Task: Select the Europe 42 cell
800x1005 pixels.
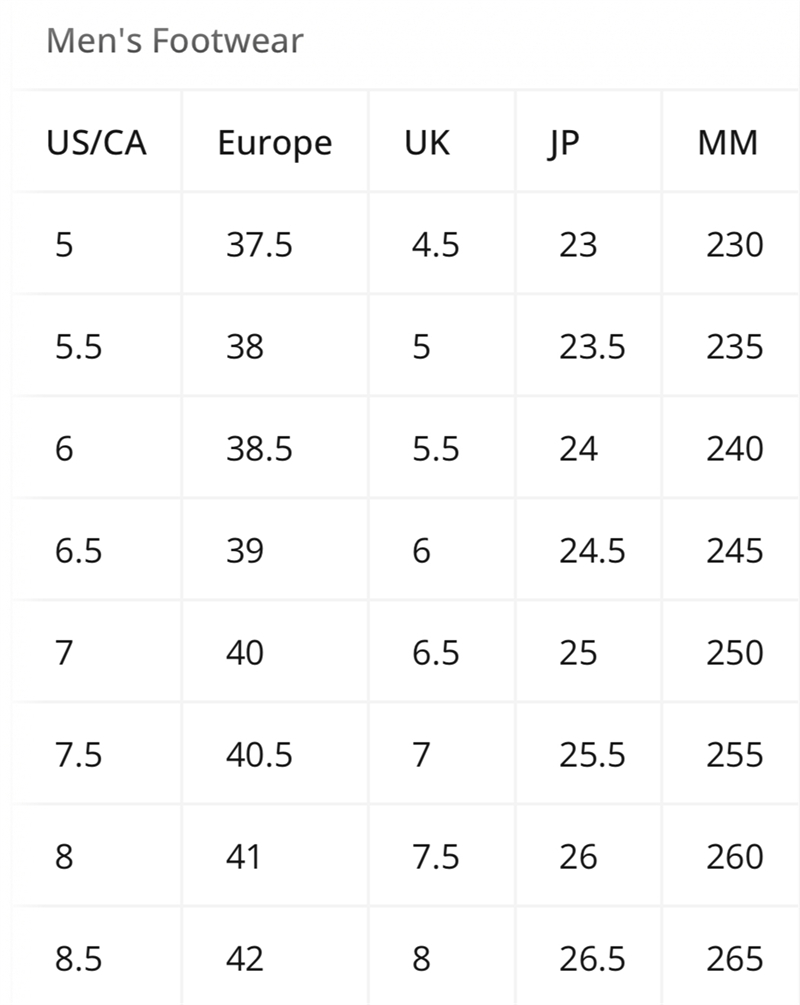Action: pos(245,959)
